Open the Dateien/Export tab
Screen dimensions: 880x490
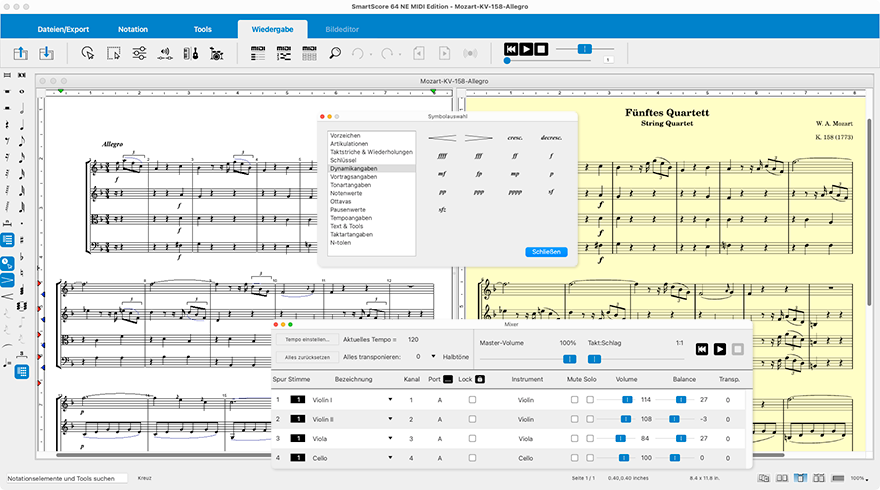point(64,29)
